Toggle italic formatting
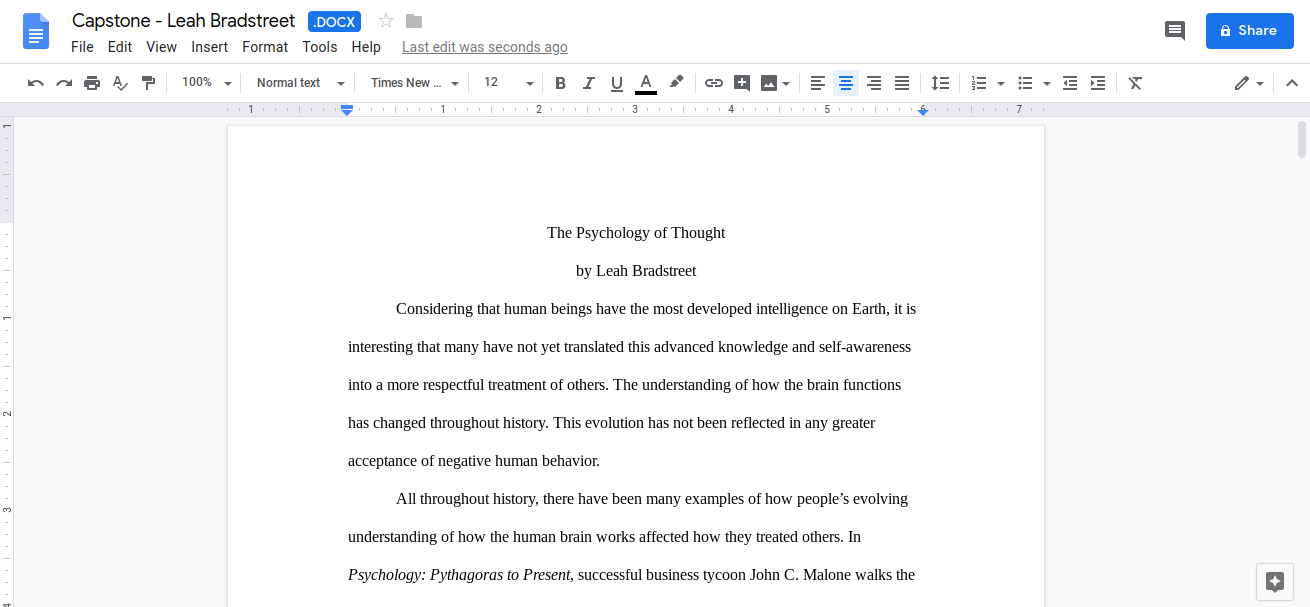 click(588, 83)
